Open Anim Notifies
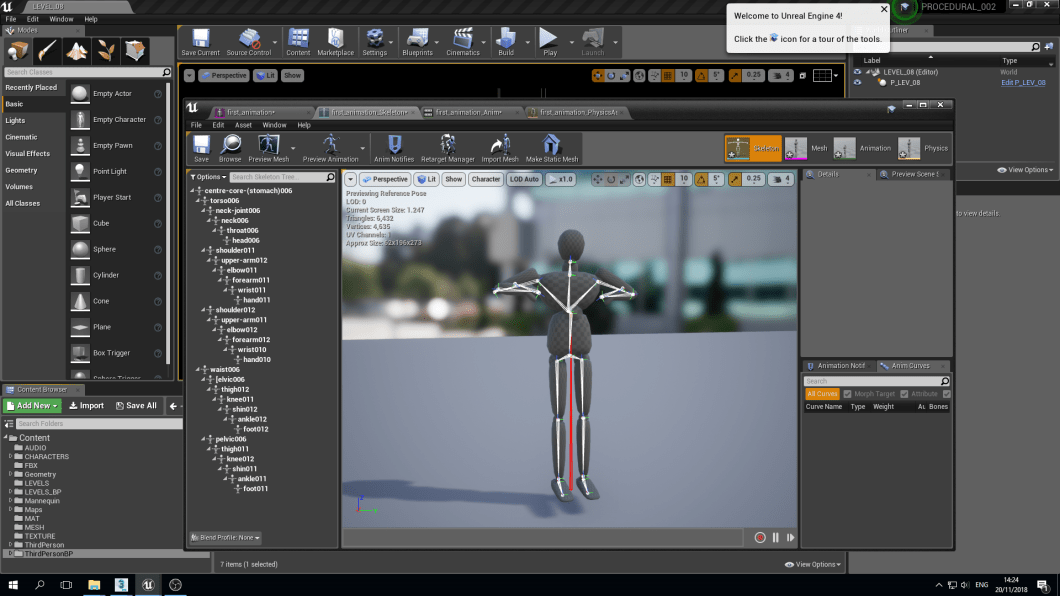Image resolution: width=1060 pixels, height=596 pixels. (393, 148)
